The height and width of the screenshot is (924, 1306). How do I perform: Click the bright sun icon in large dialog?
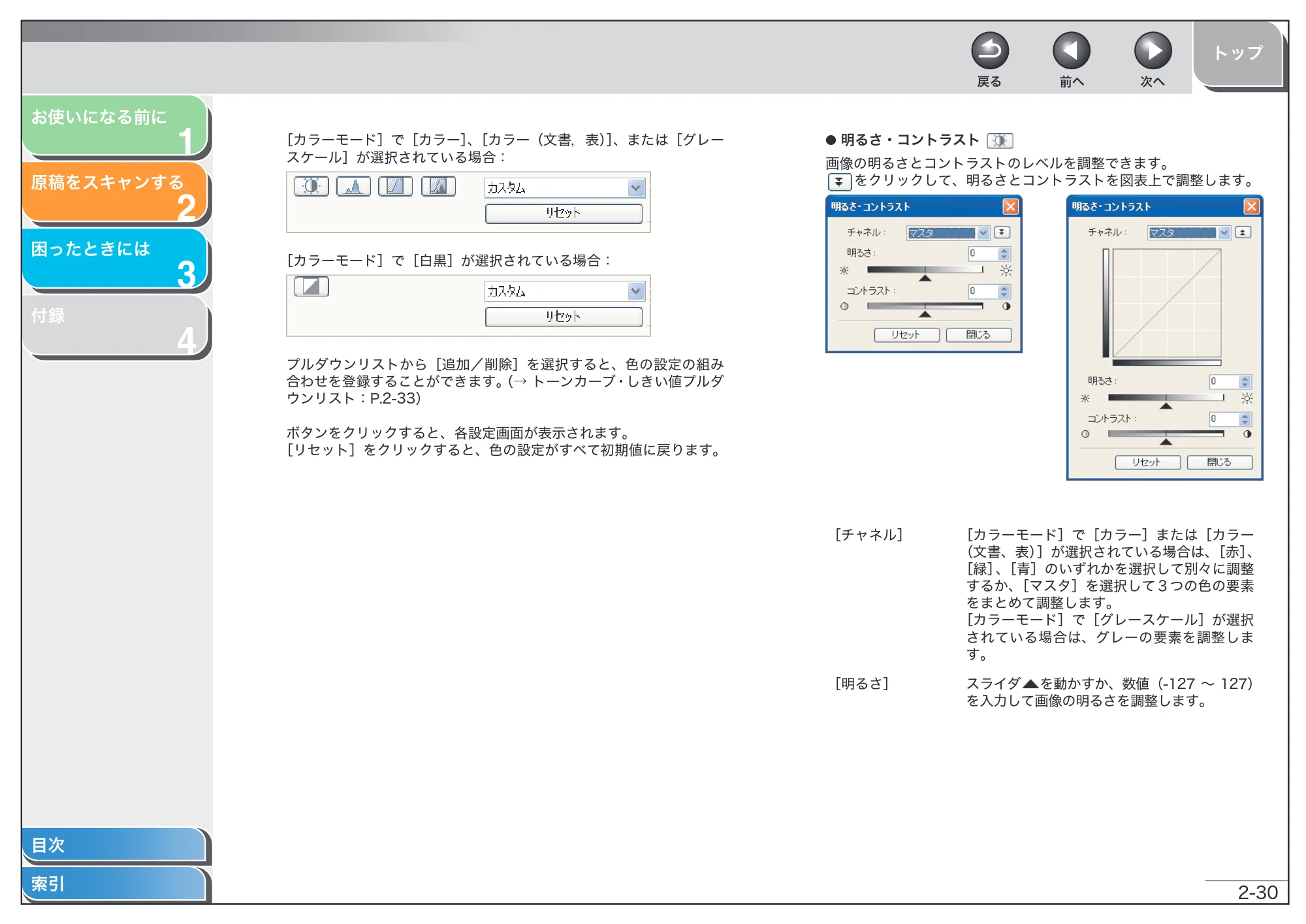point(1247,398)
